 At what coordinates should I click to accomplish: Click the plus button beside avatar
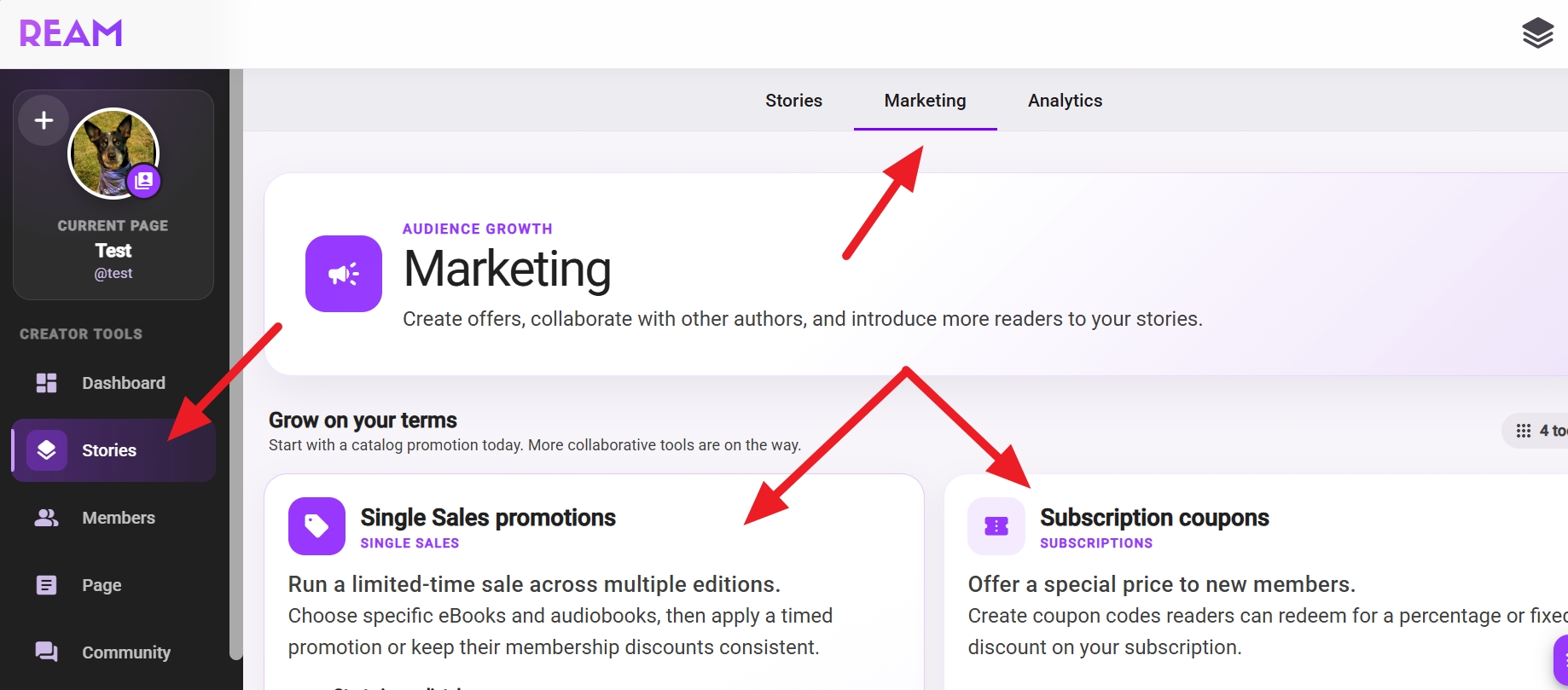44,120
